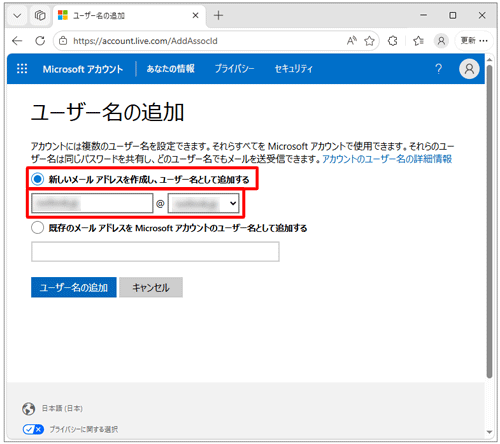Click the existing email address field
Screen dimensions: 500x444
pos(155,252)
